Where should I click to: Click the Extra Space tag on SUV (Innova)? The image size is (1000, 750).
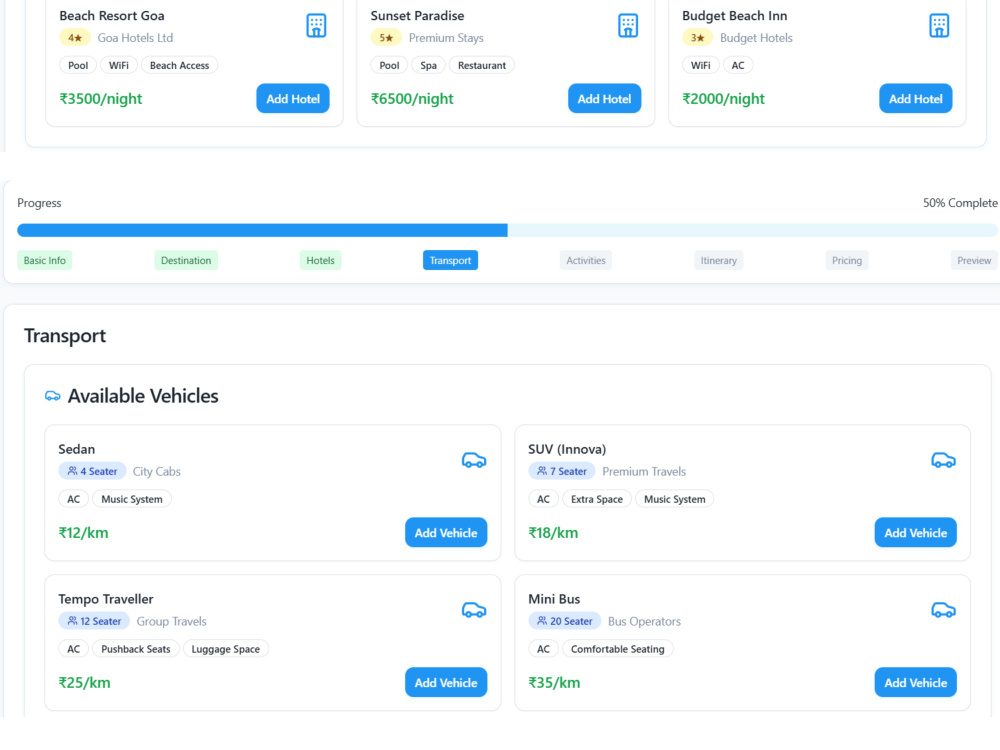tap(596, 499)
